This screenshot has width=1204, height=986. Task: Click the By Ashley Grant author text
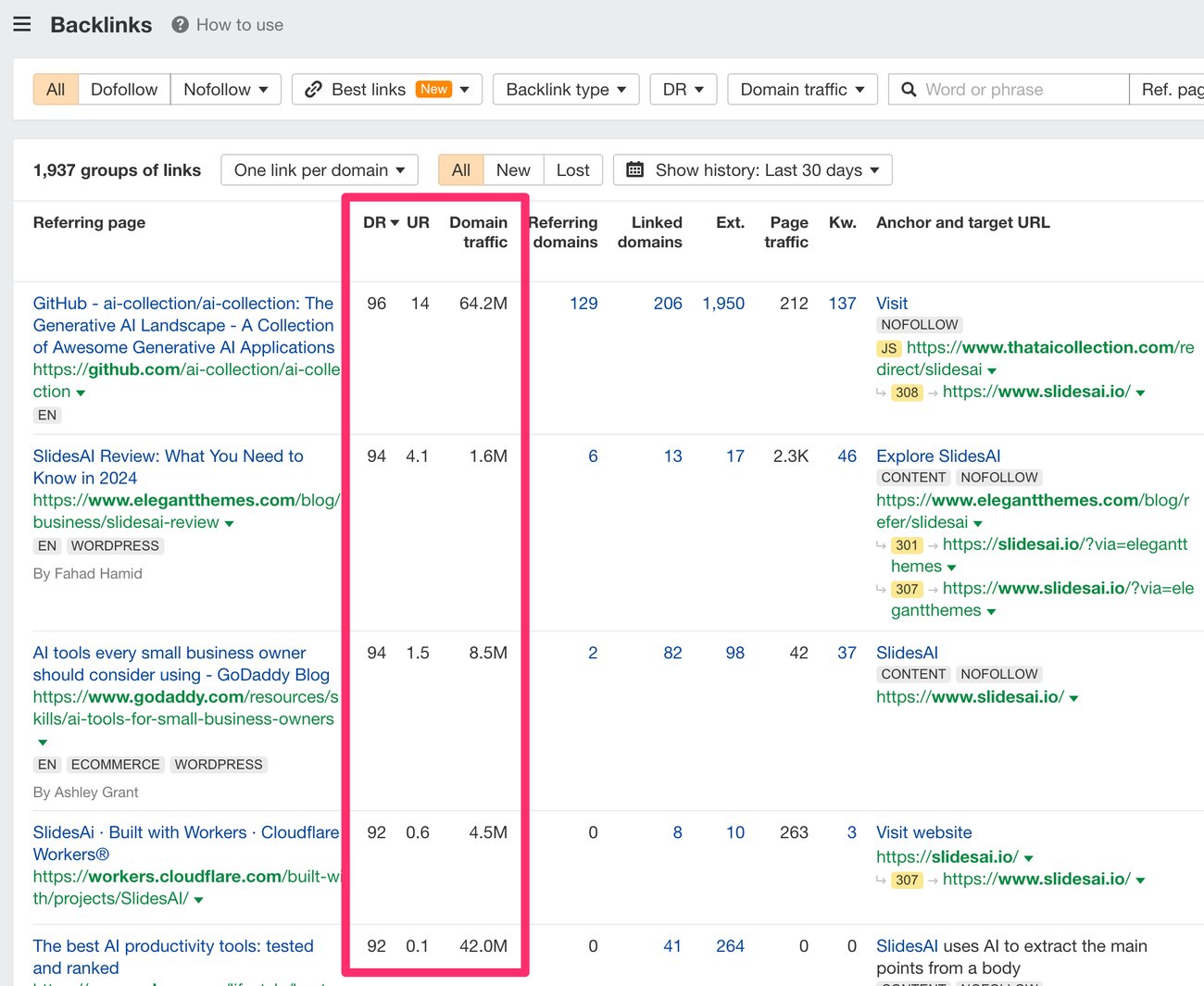point(86,793)
